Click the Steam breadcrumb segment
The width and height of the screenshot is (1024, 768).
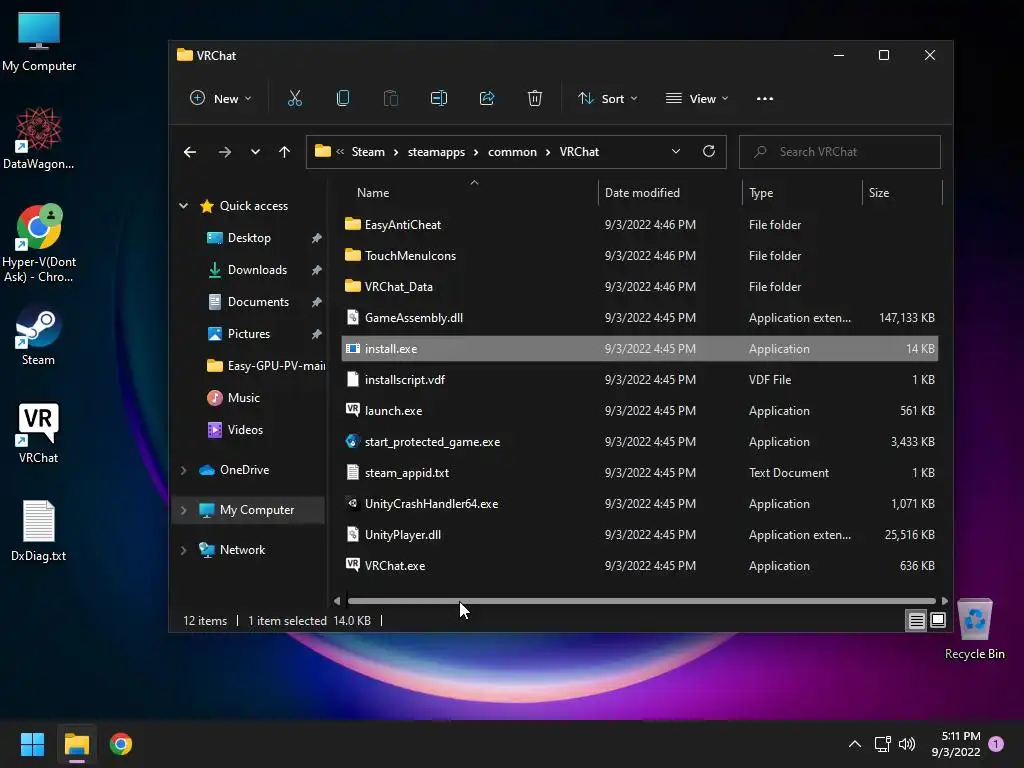pyautogui.click(x=368, y=152)
